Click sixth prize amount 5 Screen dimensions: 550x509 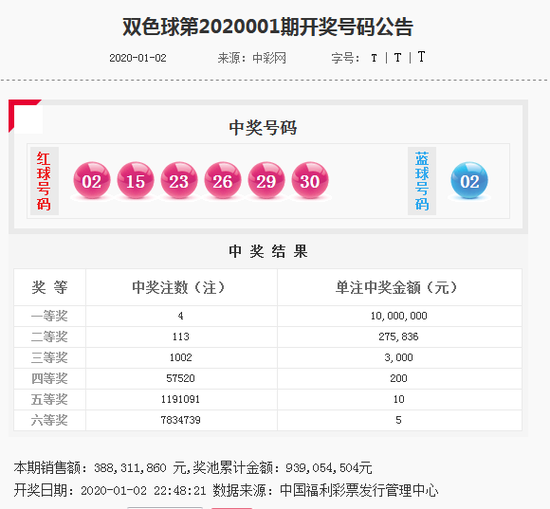coord(398,420)
